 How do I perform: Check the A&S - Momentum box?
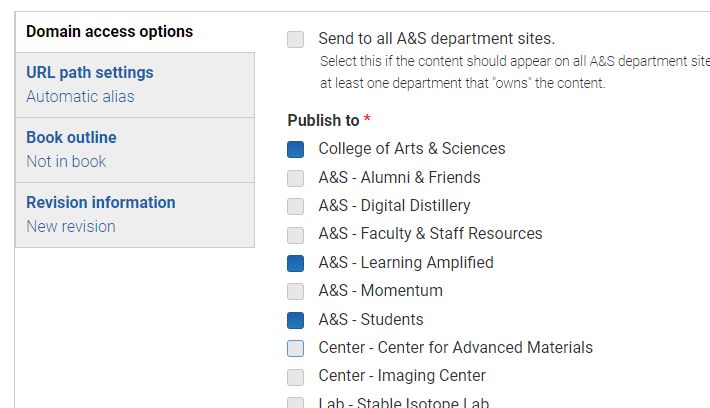pos(295,291)
